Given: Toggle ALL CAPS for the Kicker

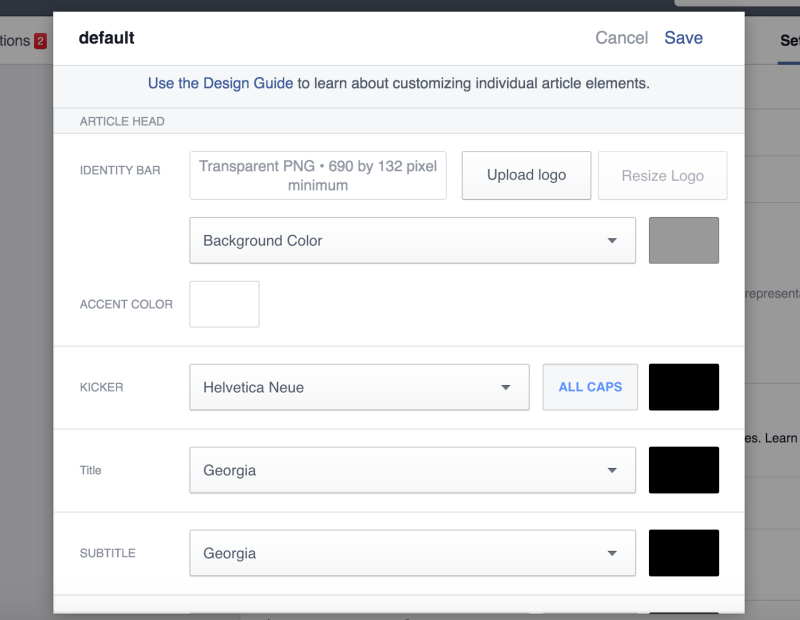Looking at the screenshot, I should [590, 387].
